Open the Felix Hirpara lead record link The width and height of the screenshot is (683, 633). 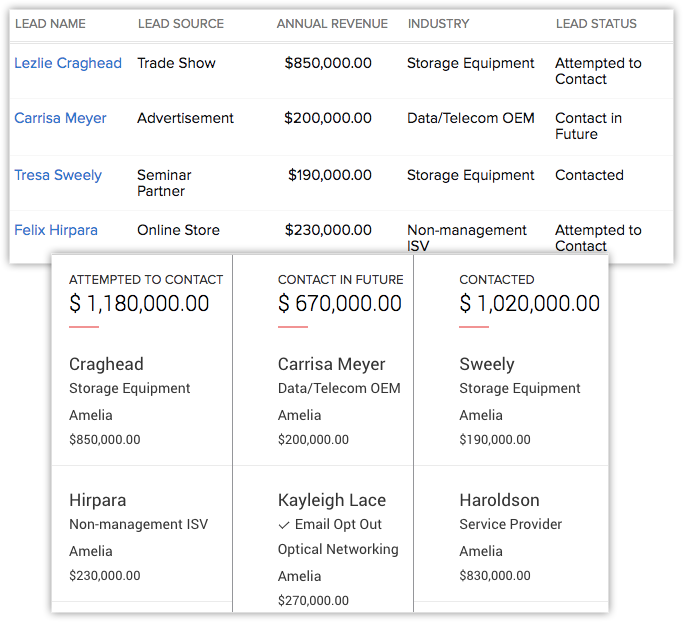point(56,230)
